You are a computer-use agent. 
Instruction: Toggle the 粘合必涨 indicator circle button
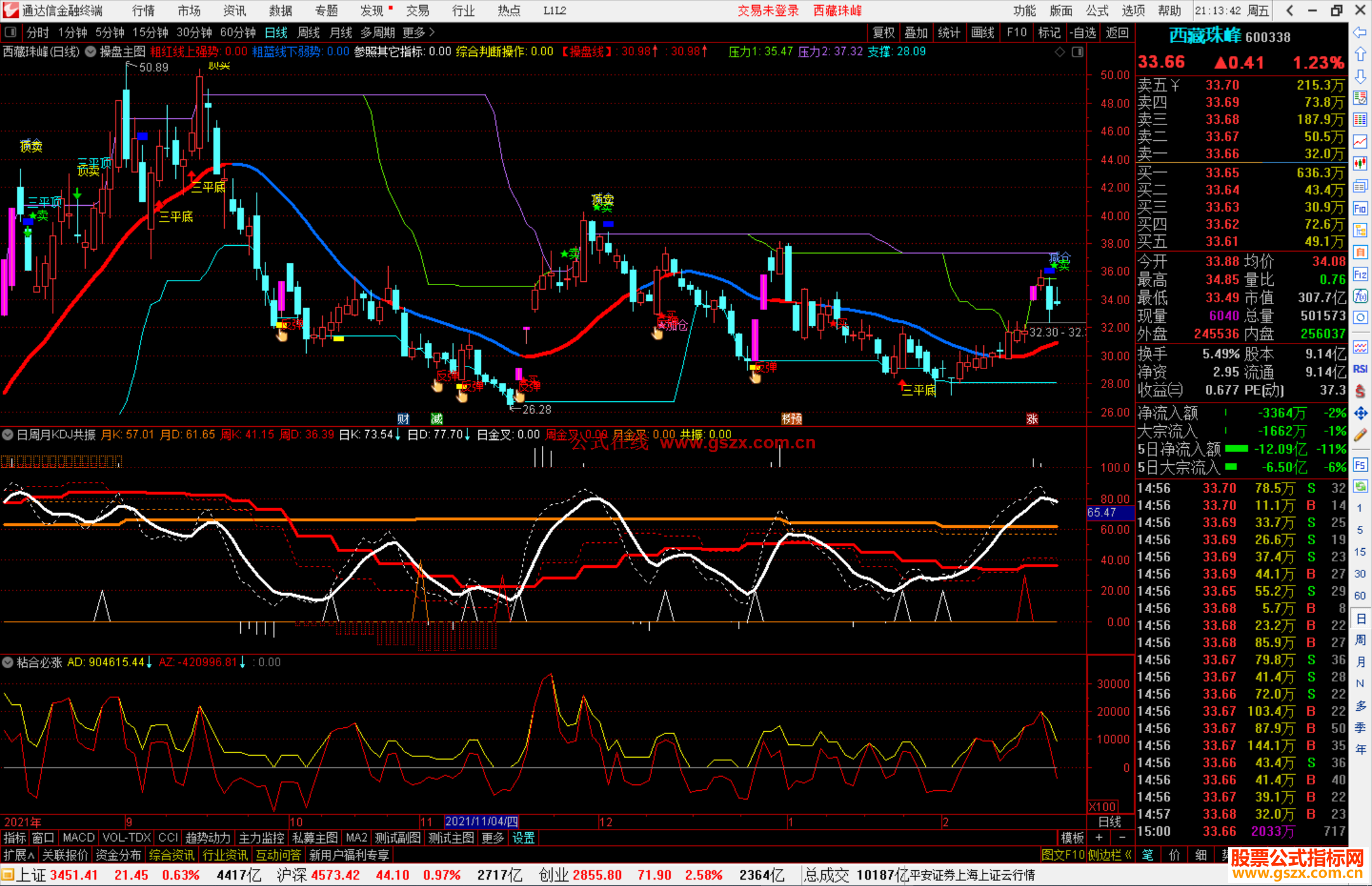(8, 662)
